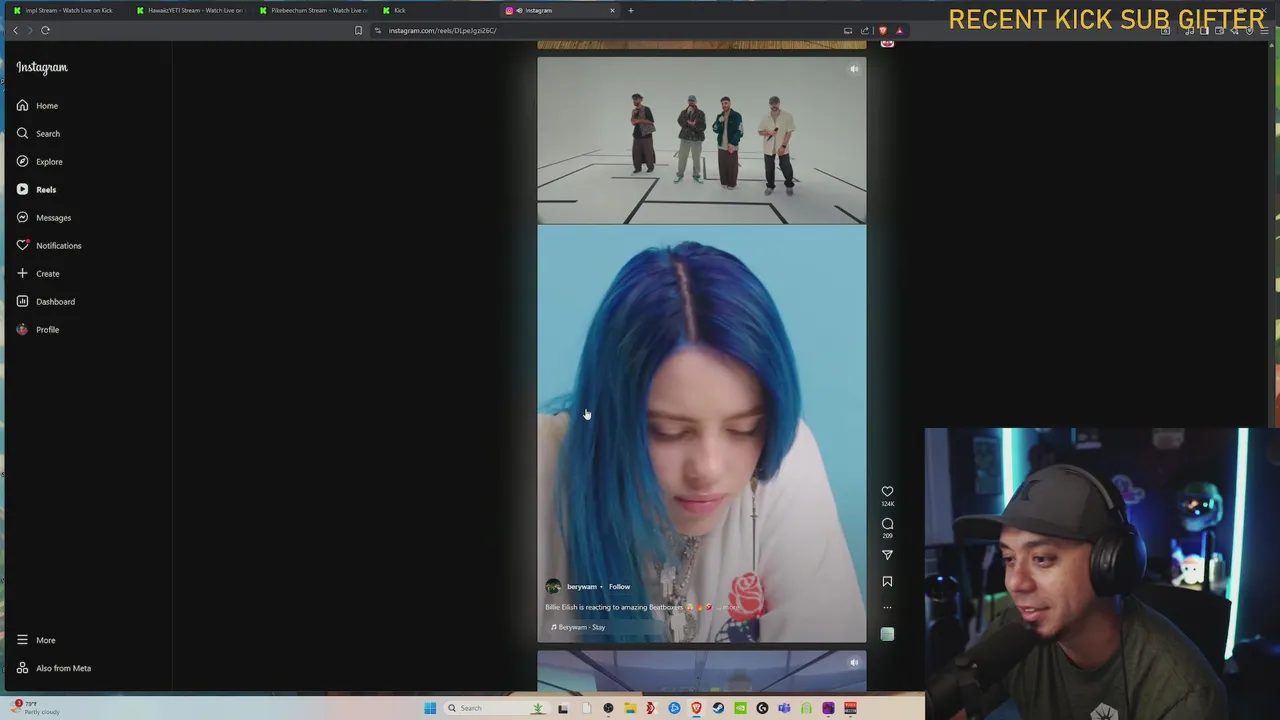The width and height of the screenshot is (1280, 720).
Task: Select Reels in the sidebar
Action: click(x=36, y=189)
